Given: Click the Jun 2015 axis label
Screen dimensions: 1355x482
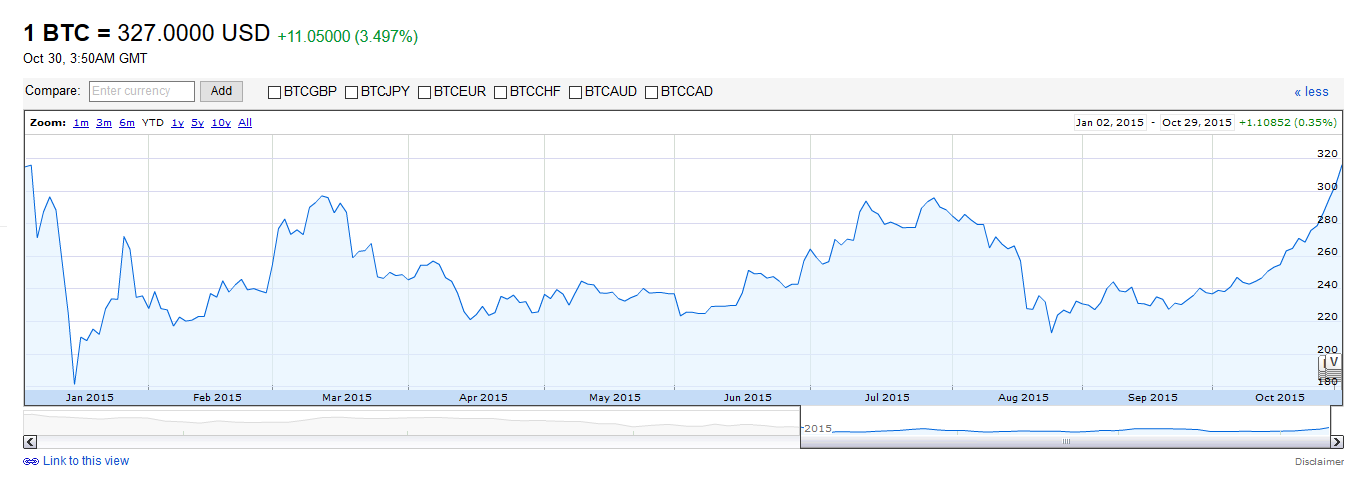Looking at the screenshot, I should 748,397.
